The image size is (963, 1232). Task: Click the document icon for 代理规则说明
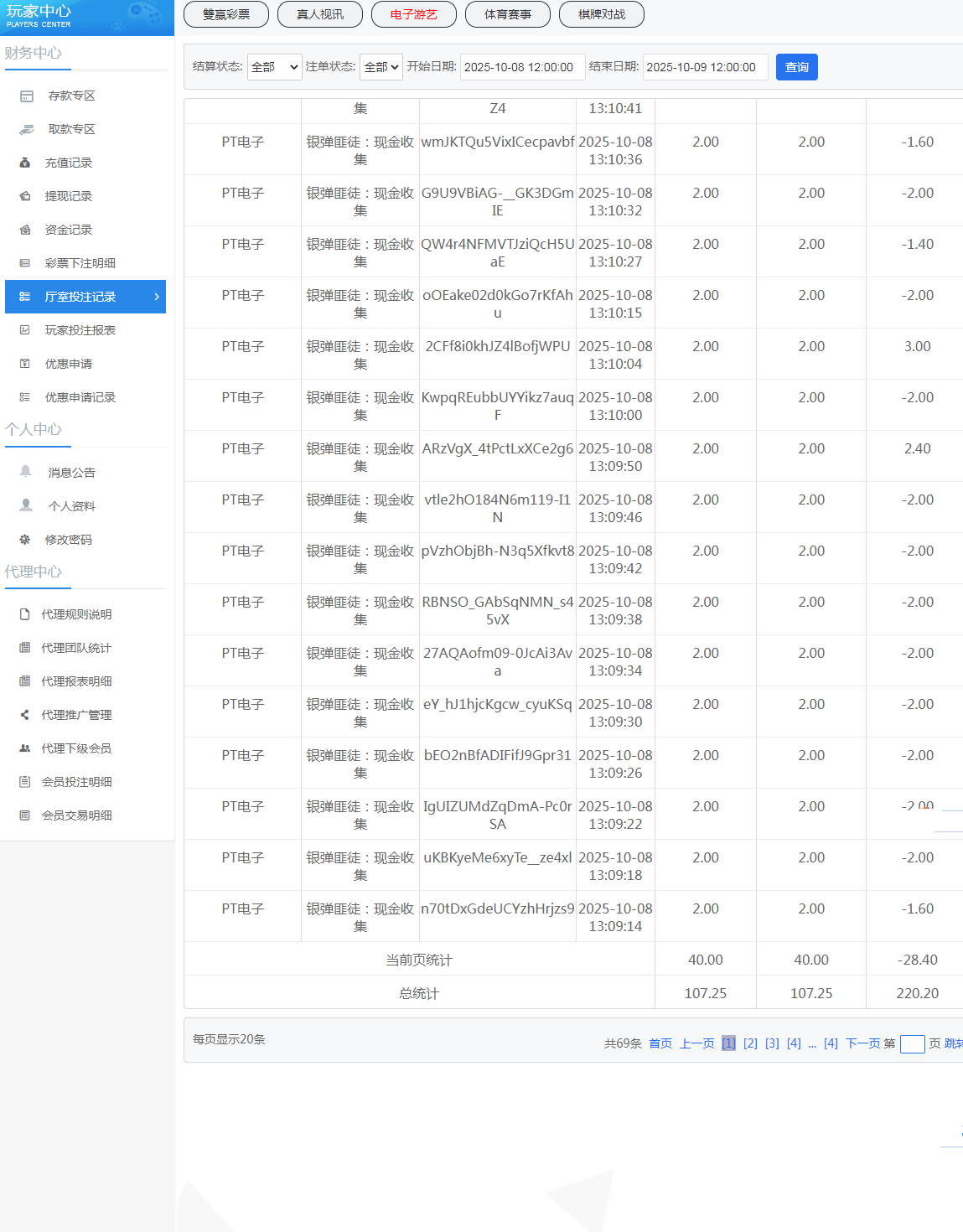(25, 614)
